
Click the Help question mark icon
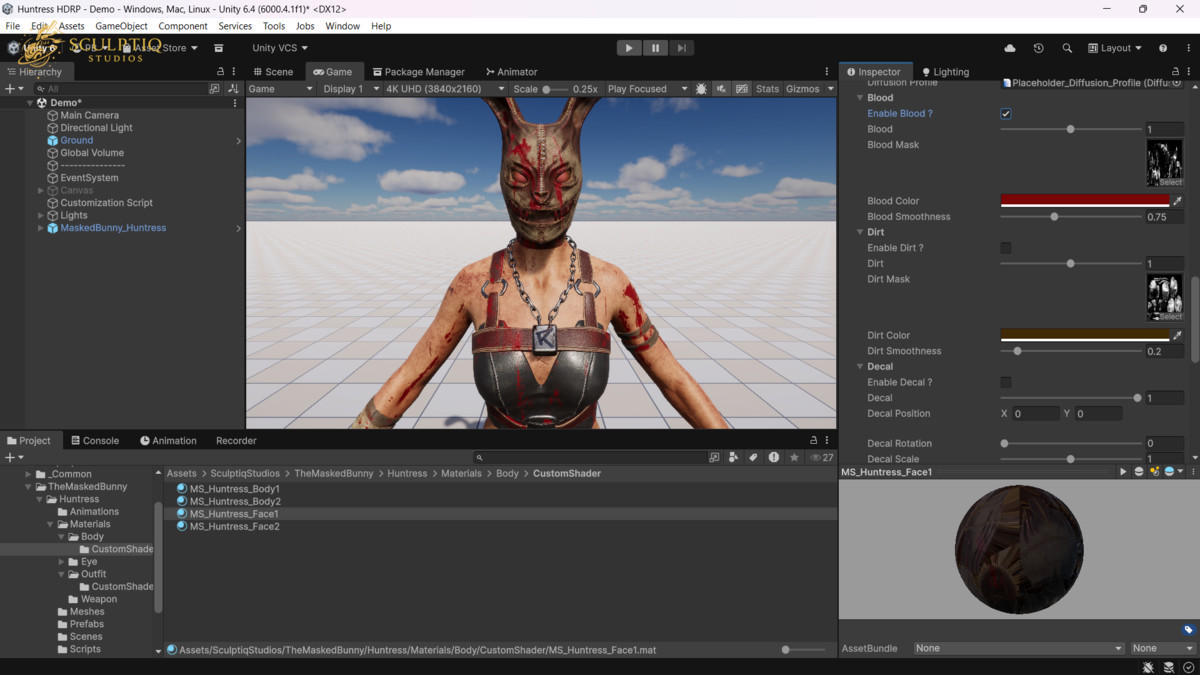tap(1162, 48)
